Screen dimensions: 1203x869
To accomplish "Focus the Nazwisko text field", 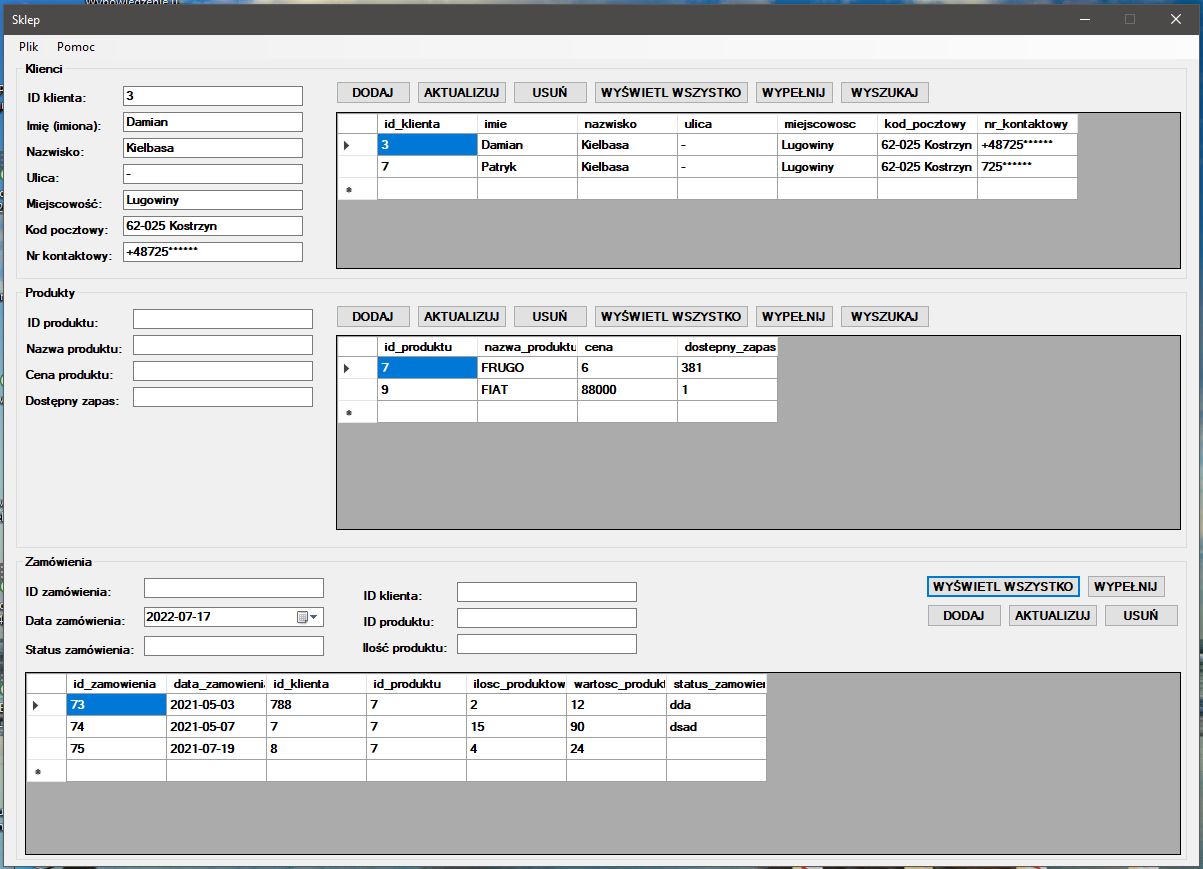I will click(212, 148).
